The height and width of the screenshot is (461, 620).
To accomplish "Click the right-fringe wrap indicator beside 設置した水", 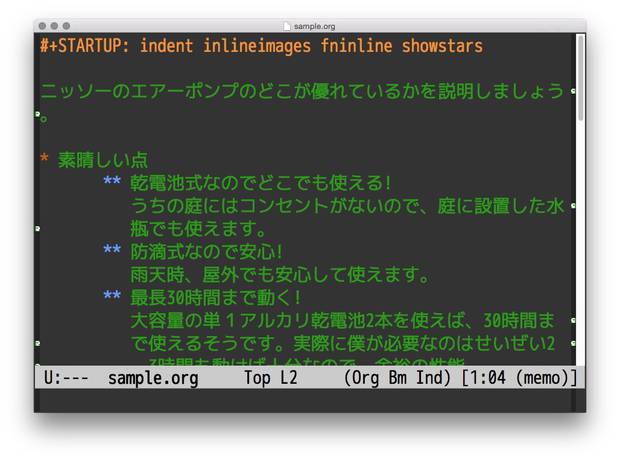I will click(573, 206).
